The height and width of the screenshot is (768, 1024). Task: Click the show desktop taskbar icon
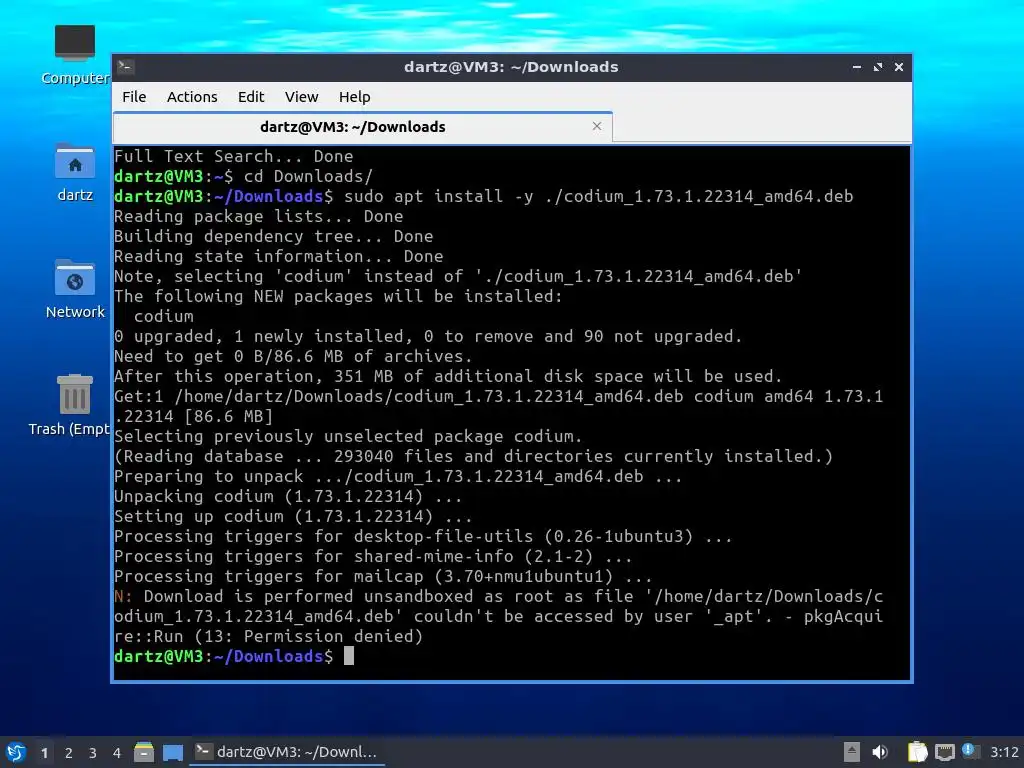click(x=172, y=752)
